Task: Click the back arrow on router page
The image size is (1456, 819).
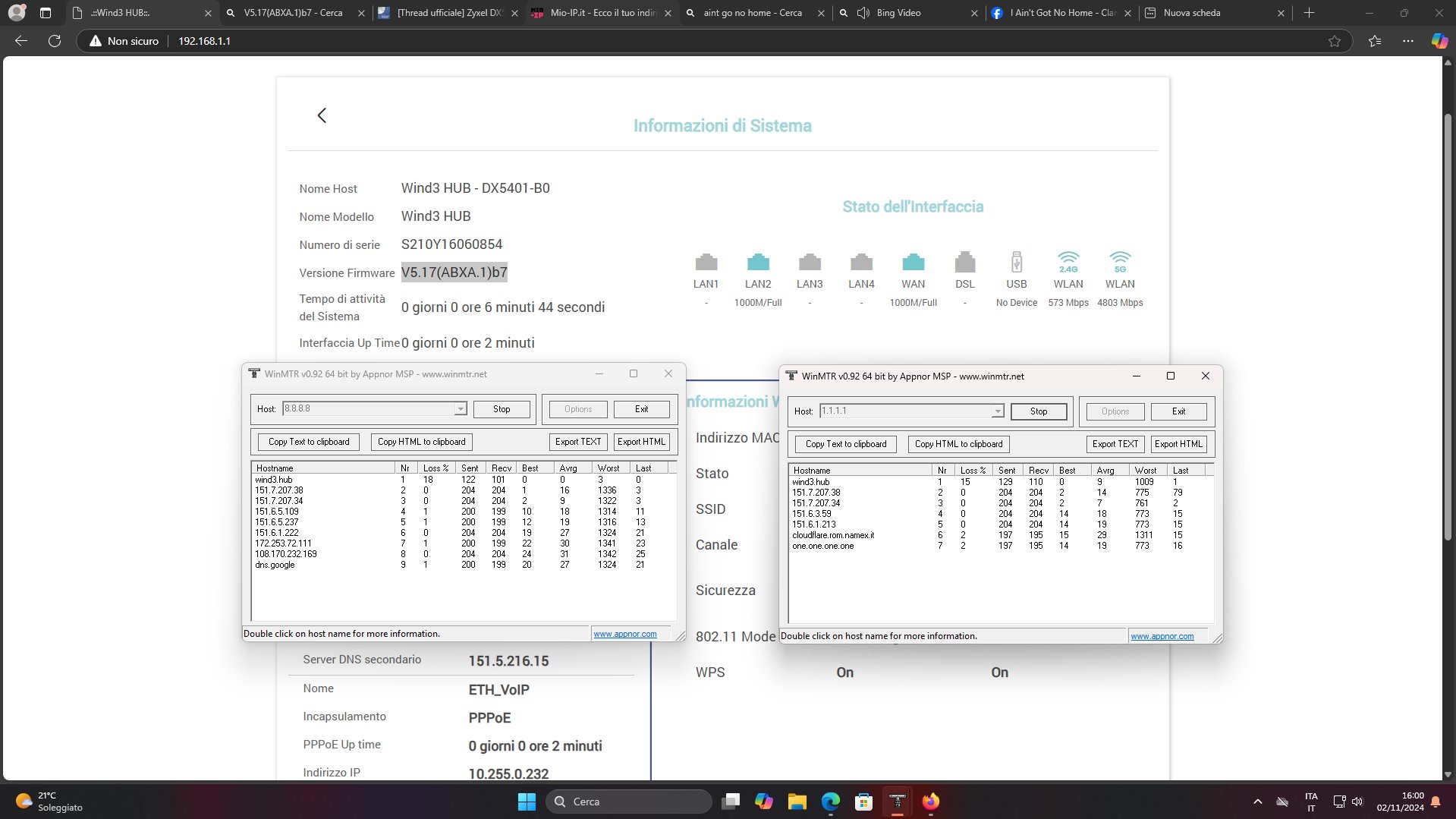Action: pos(322,115)
